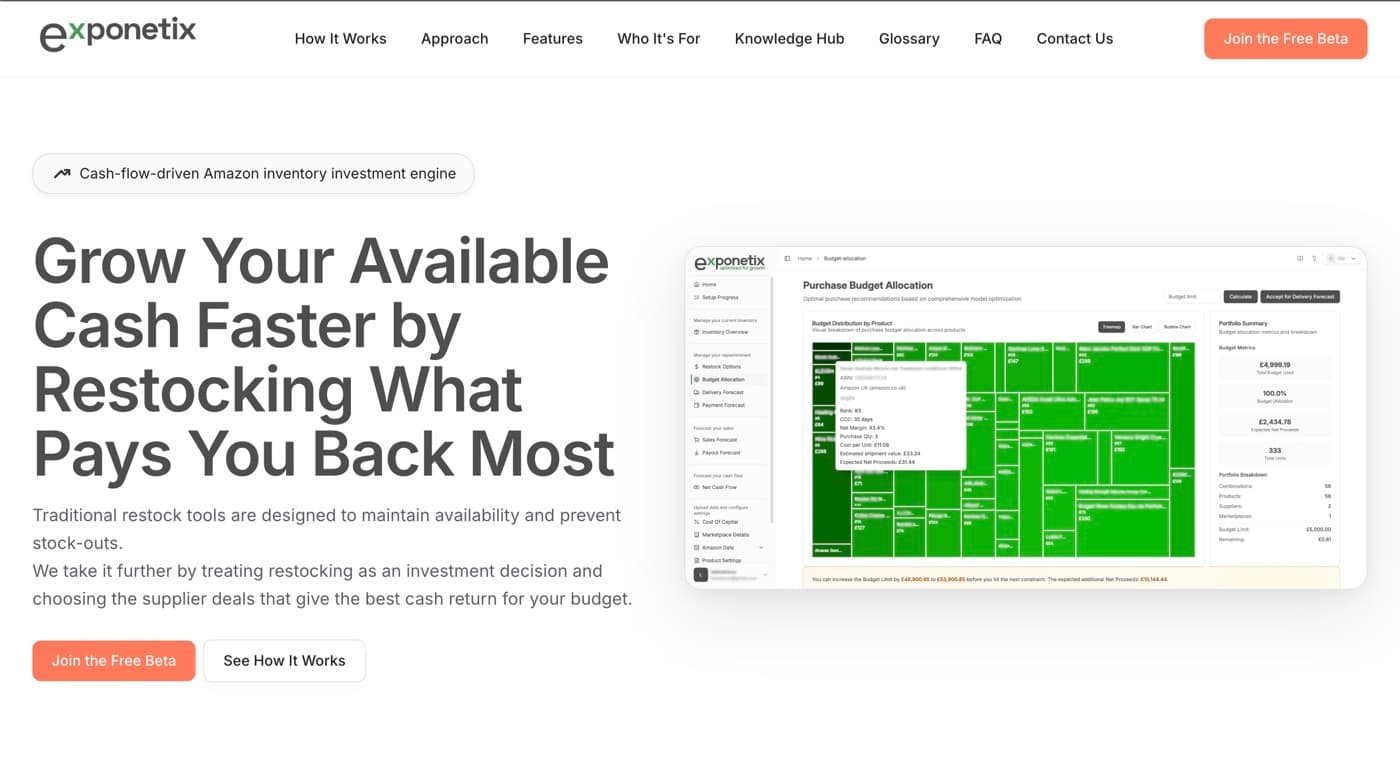The image size is (1400, 765).
Task: Toggle the sidebar panel icon beside the breadcrumb
Action: [787, 259]
